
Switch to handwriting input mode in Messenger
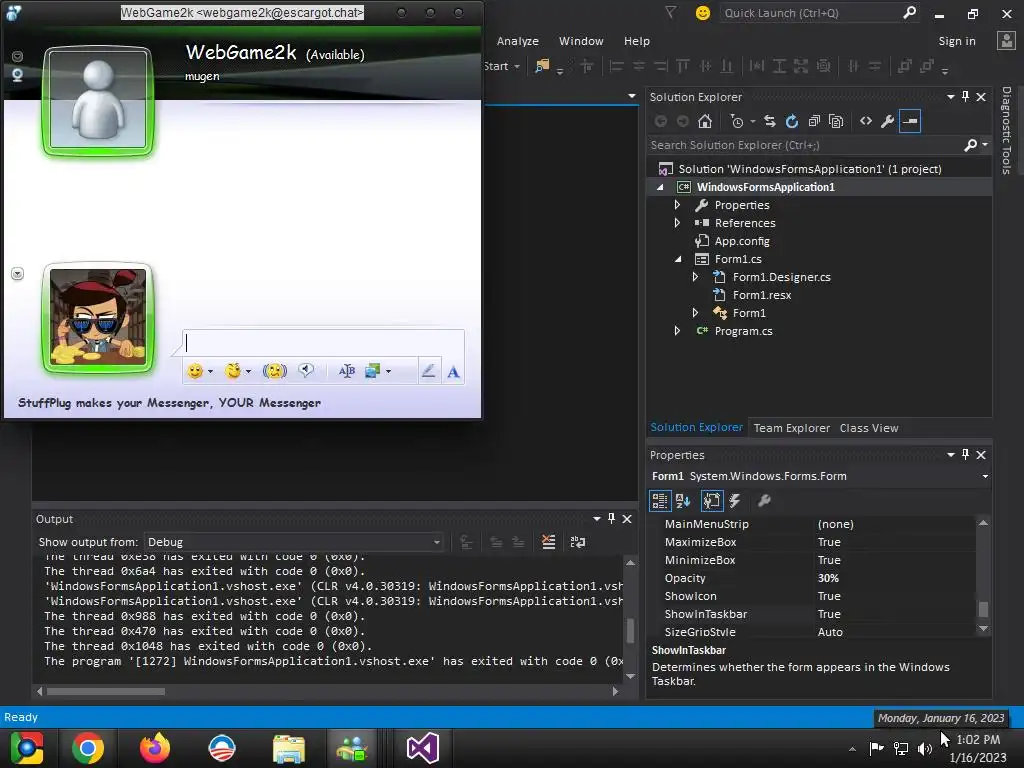coord(428,371)
